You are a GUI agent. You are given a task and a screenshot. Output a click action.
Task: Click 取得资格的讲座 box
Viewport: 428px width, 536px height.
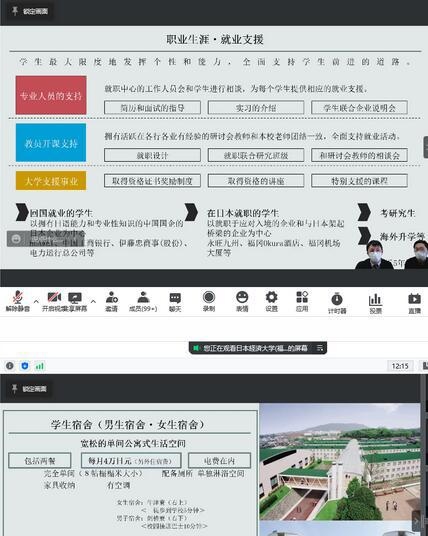pyautogui.click(x=256, y=180)
